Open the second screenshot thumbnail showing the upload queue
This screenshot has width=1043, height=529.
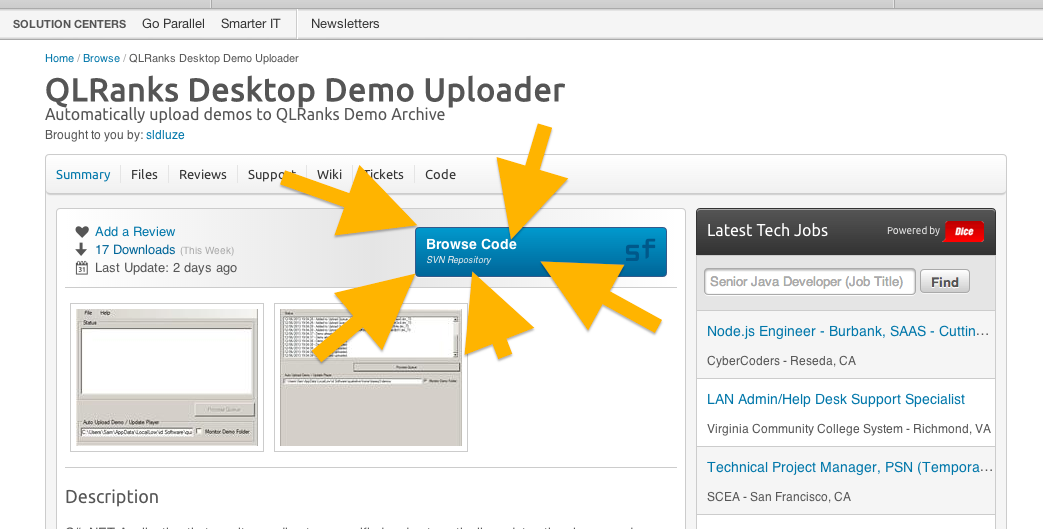pos(371,377)
